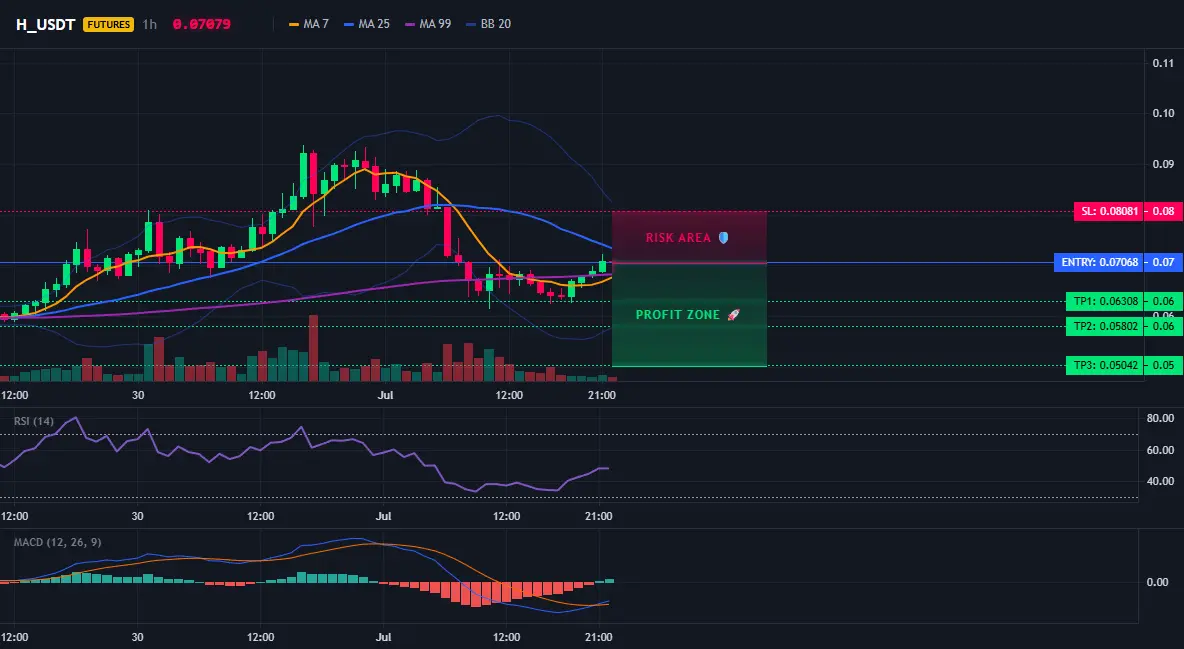Toggle the MA 99 legend entry
The width and height of the screenshot is (1184, 649).
428,24
